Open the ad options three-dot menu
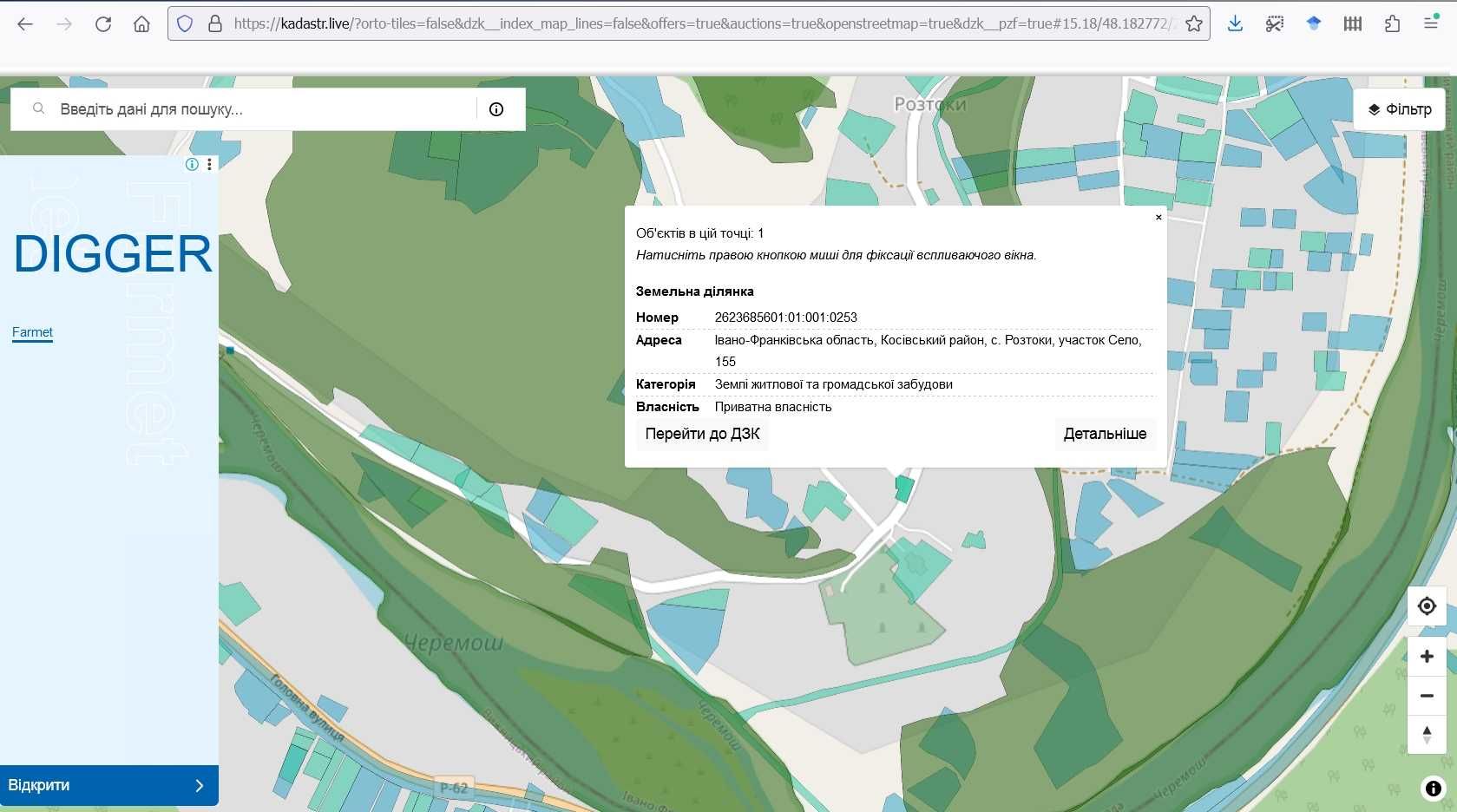Screen dimensions: 1457x812 (x=209, y=164)
